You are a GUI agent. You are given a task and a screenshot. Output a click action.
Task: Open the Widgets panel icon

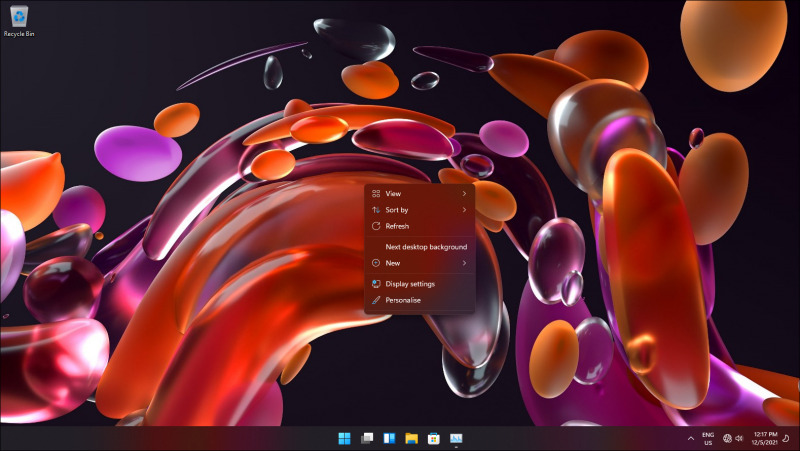click(389, 438)
